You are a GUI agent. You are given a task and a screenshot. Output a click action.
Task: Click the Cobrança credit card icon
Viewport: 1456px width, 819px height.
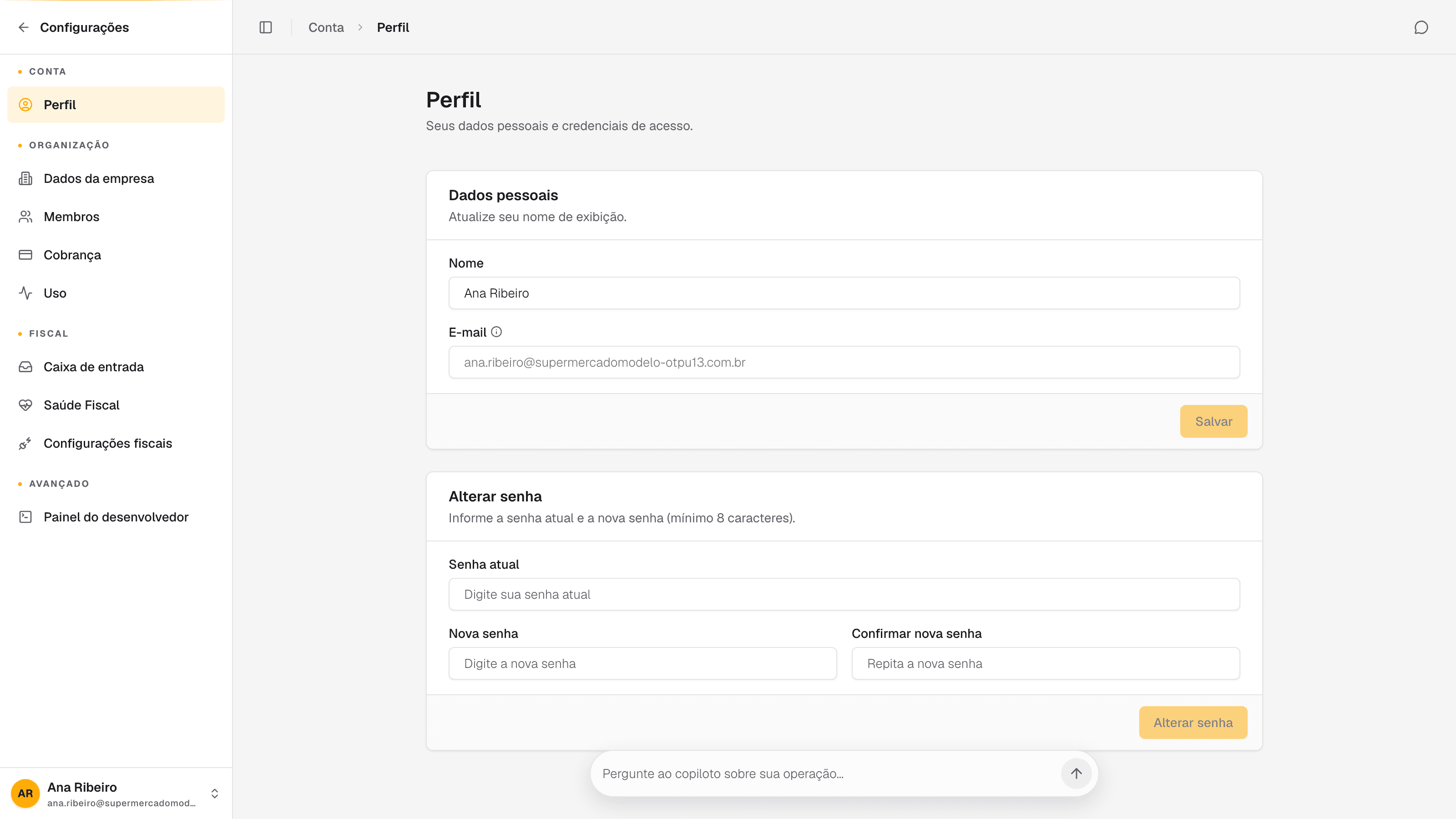(25, 255)
